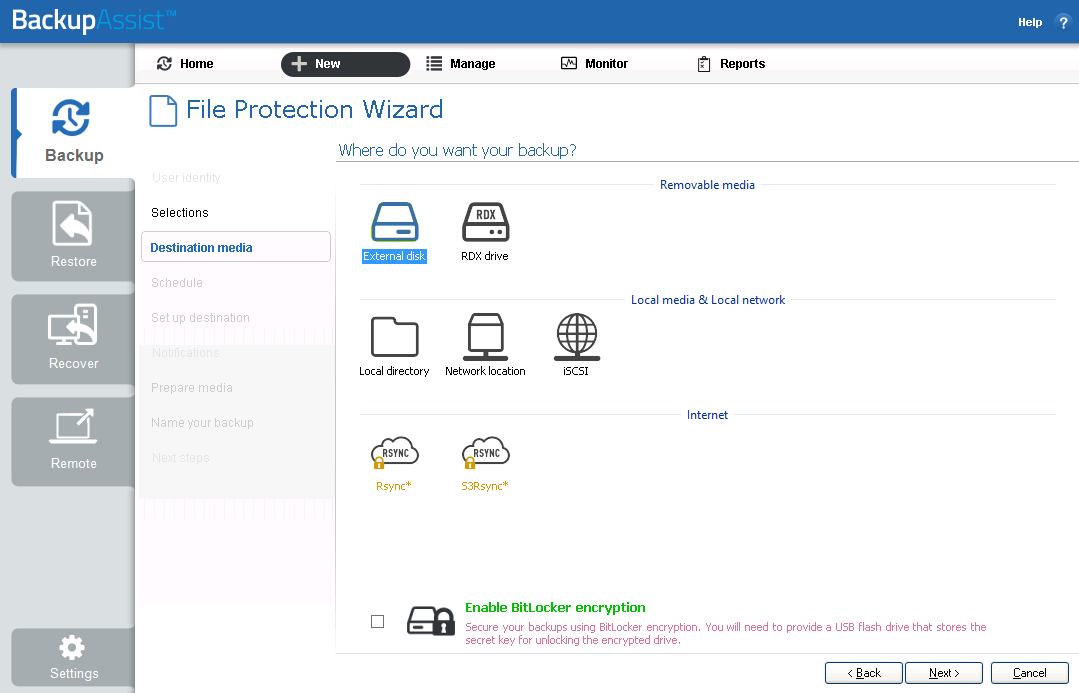Image resolution: width=1079 pixels, height=693 pixels.
Task: Click the Notifications wizard step
Action: pyautogui.click(x=186, y=353)
